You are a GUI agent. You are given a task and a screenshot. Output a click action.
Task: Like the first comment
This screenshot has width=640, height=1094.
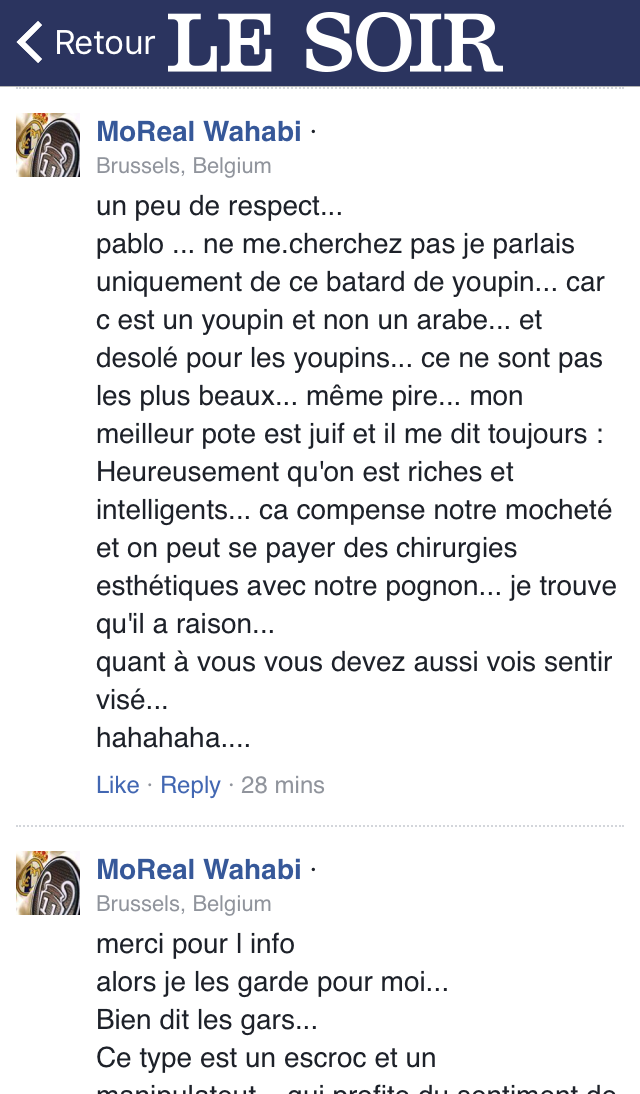click(x=118, y=785)
